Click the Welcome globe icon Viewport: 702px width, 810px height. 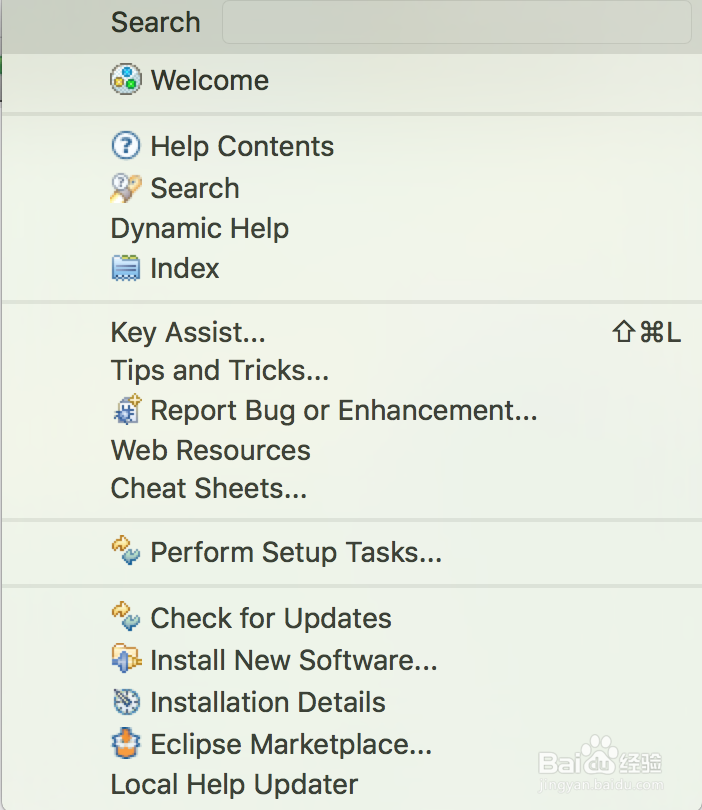pos(126,79)
